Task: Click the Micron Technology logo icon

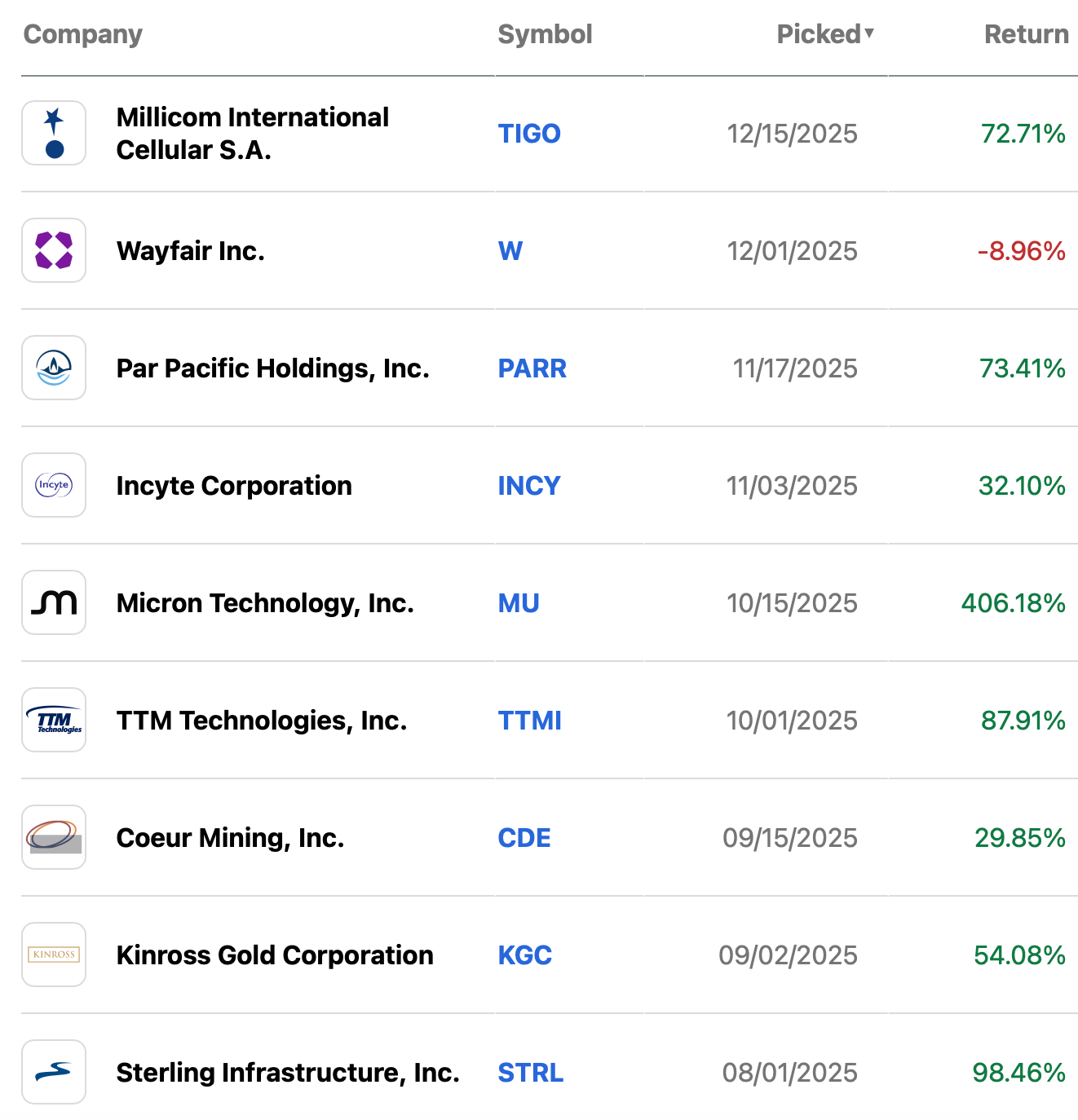Action: point(54,602)
